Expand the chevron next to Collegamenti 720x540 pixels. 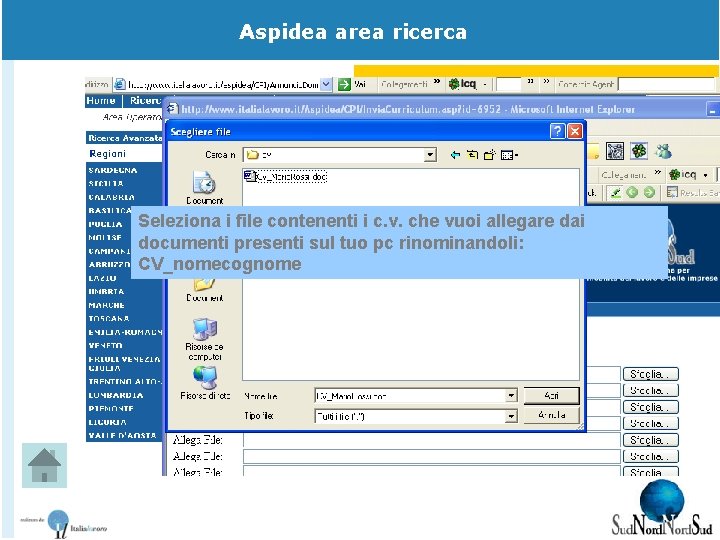click(437, 82)
